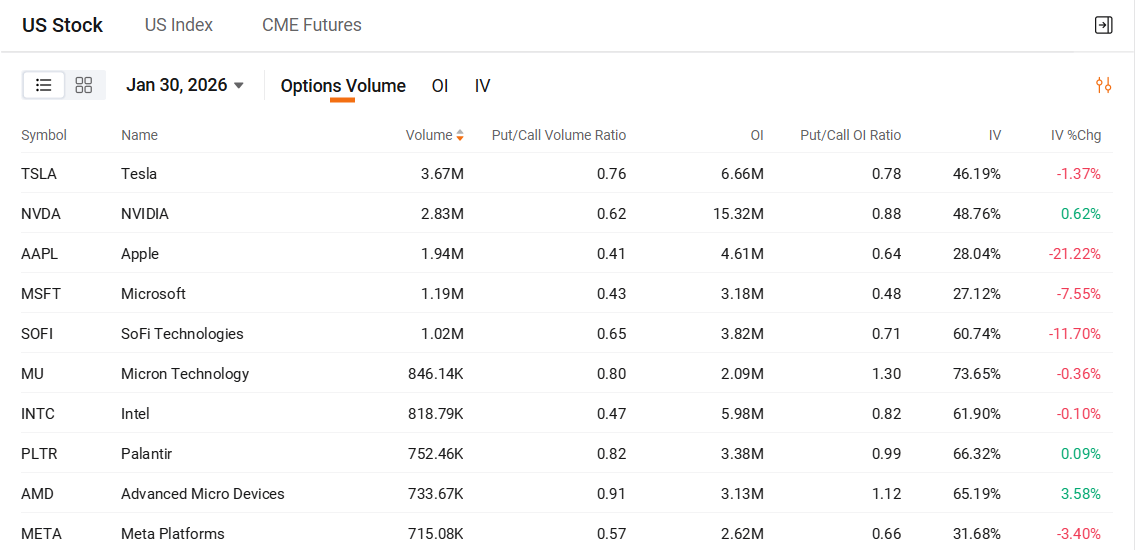This screenshot has height=550, width=1135.
Task: Click Meta's 715.08K volume value
Action: (x=436, y=534)
